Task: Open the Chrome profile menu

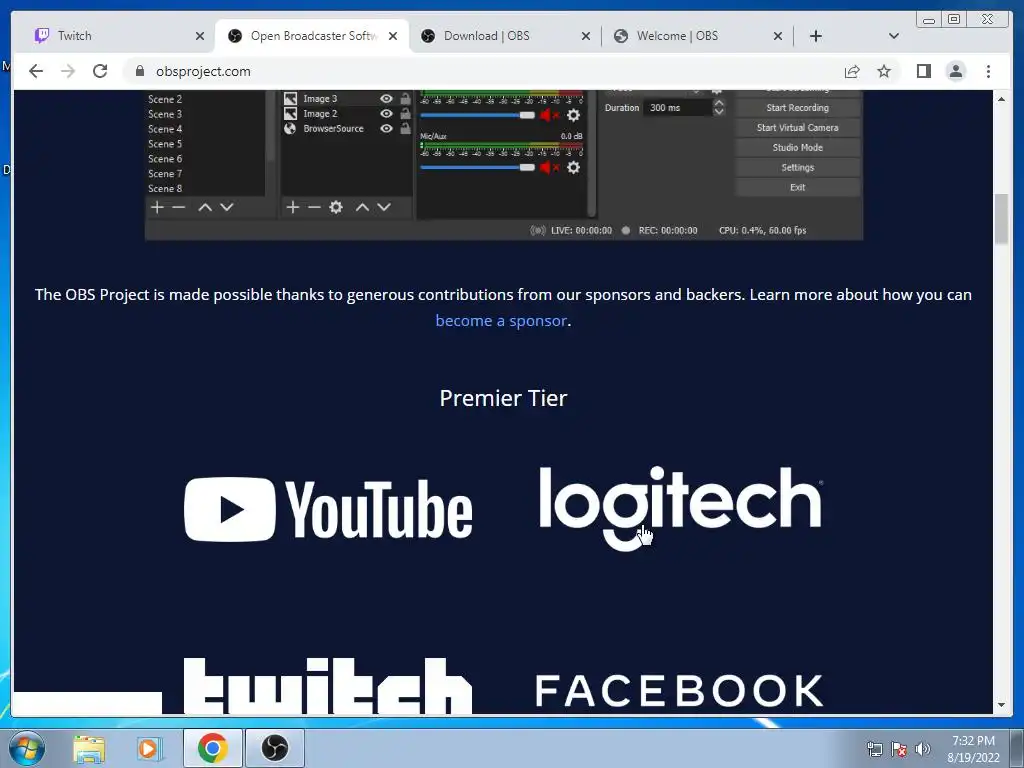Action: [x=955, y=71]
